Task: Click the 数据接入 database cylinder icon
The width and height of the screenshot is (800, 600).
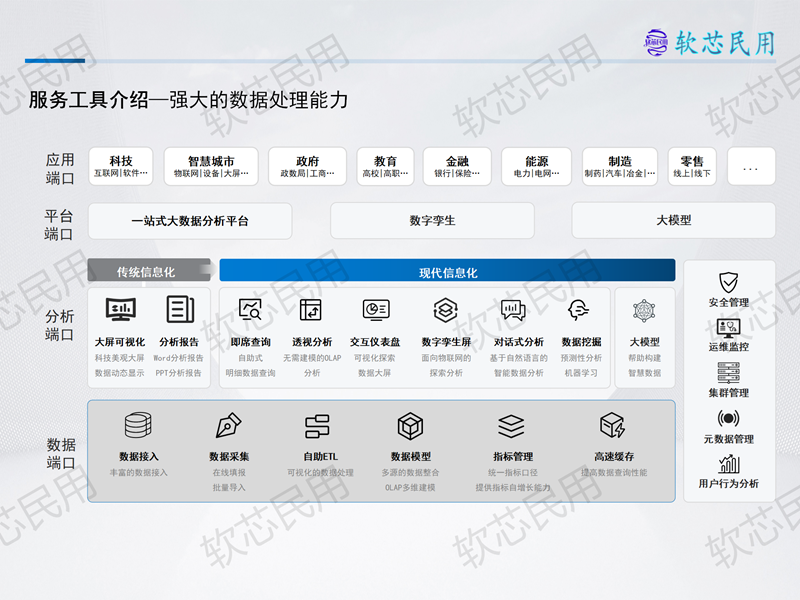Action: pos(138,425)
